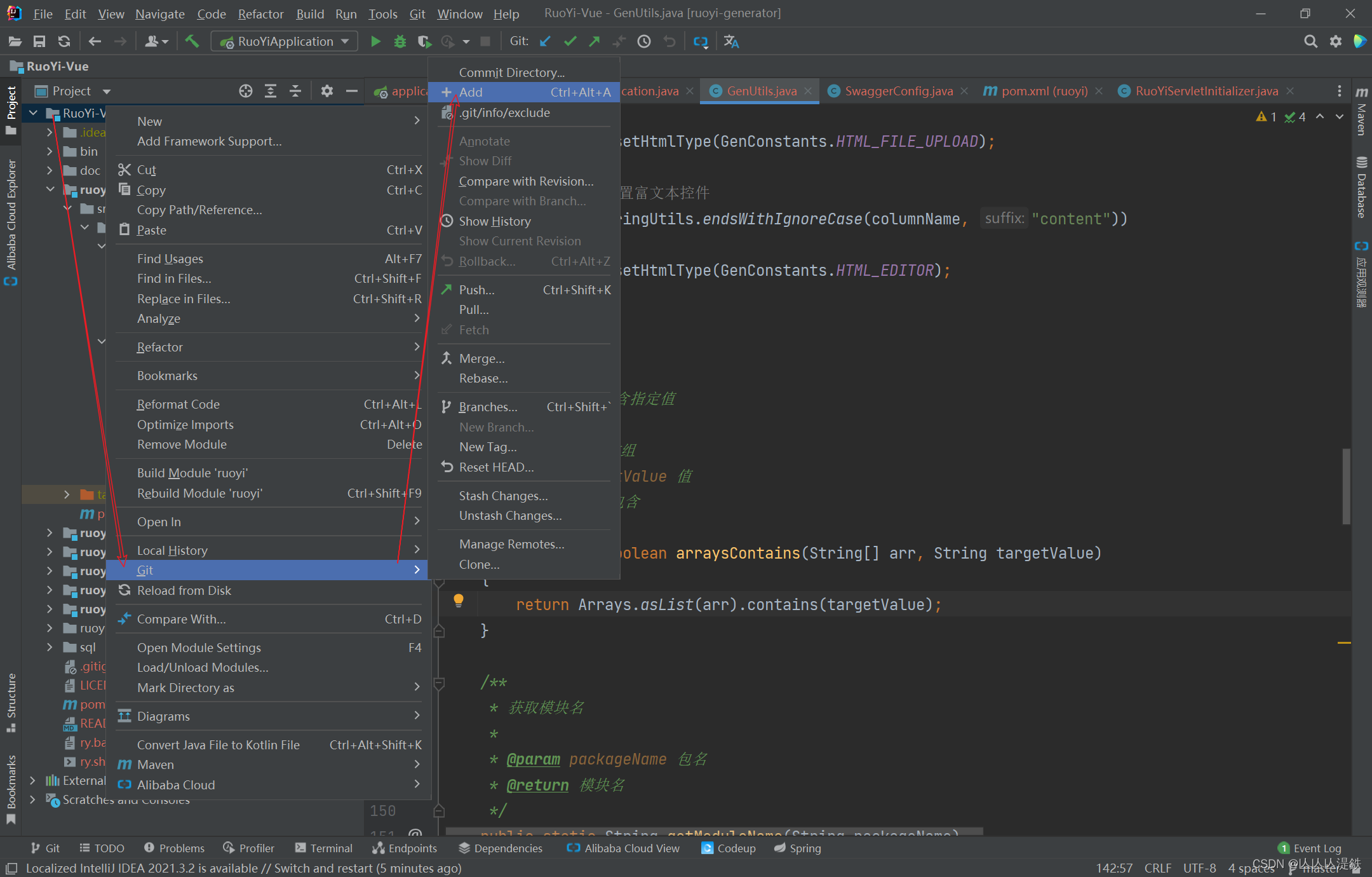Image resolution: width=1372 pixels, height=877 pixels.
Task: Open Git Show History clock icon
Action: [644, 41]
